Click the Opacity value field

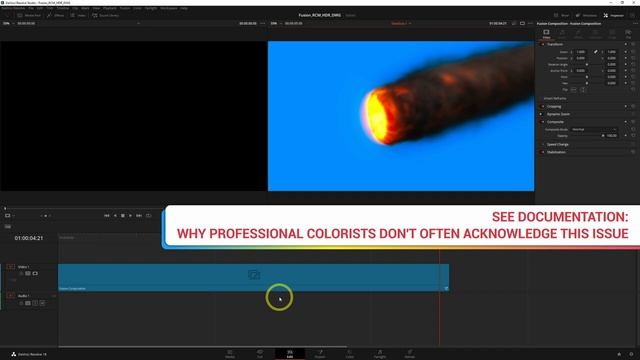[611, 136]
